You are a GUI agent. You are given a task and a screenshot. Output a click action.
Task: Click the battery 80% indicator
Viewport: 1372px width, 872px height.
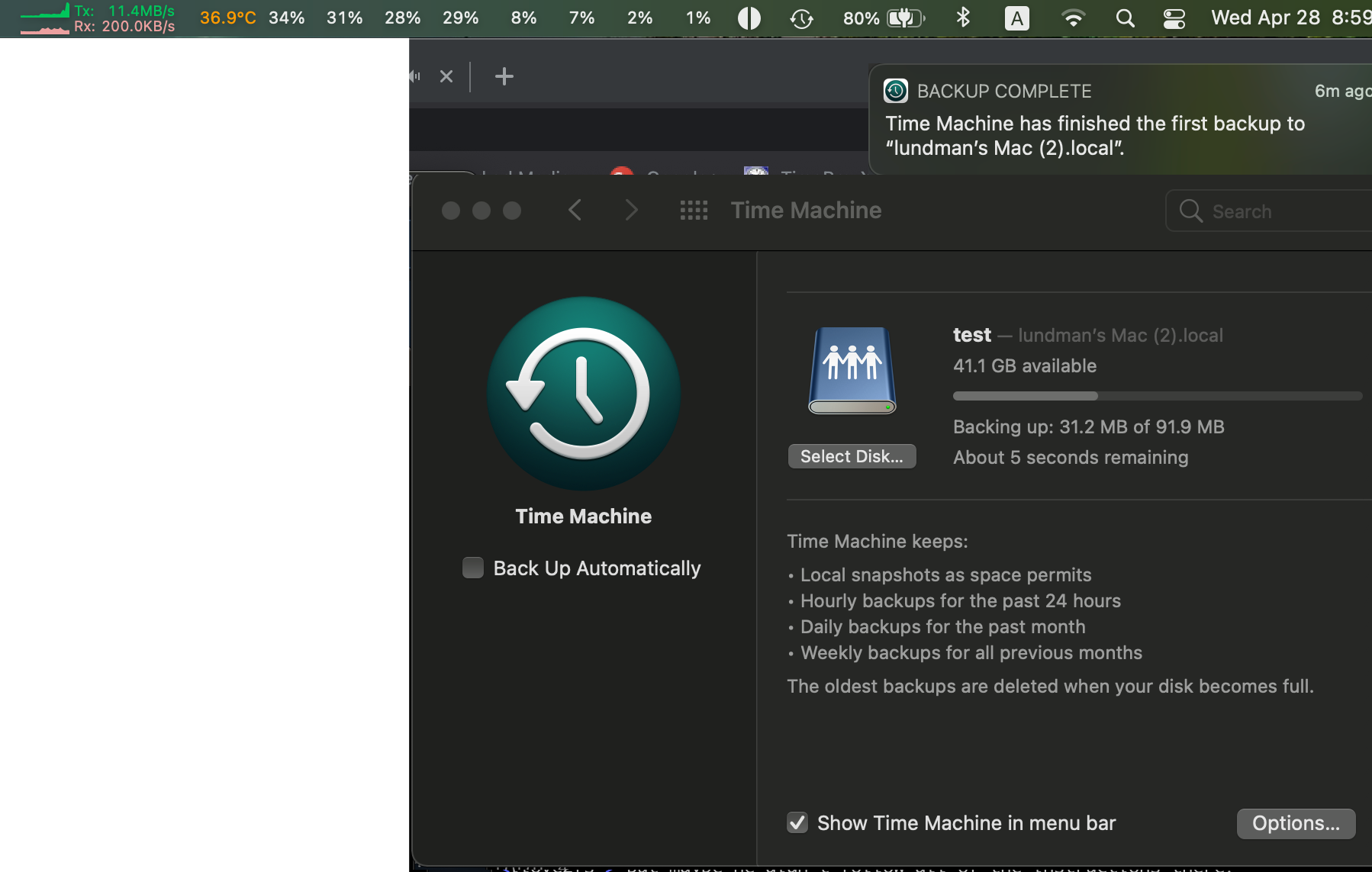tap(884, 18)
